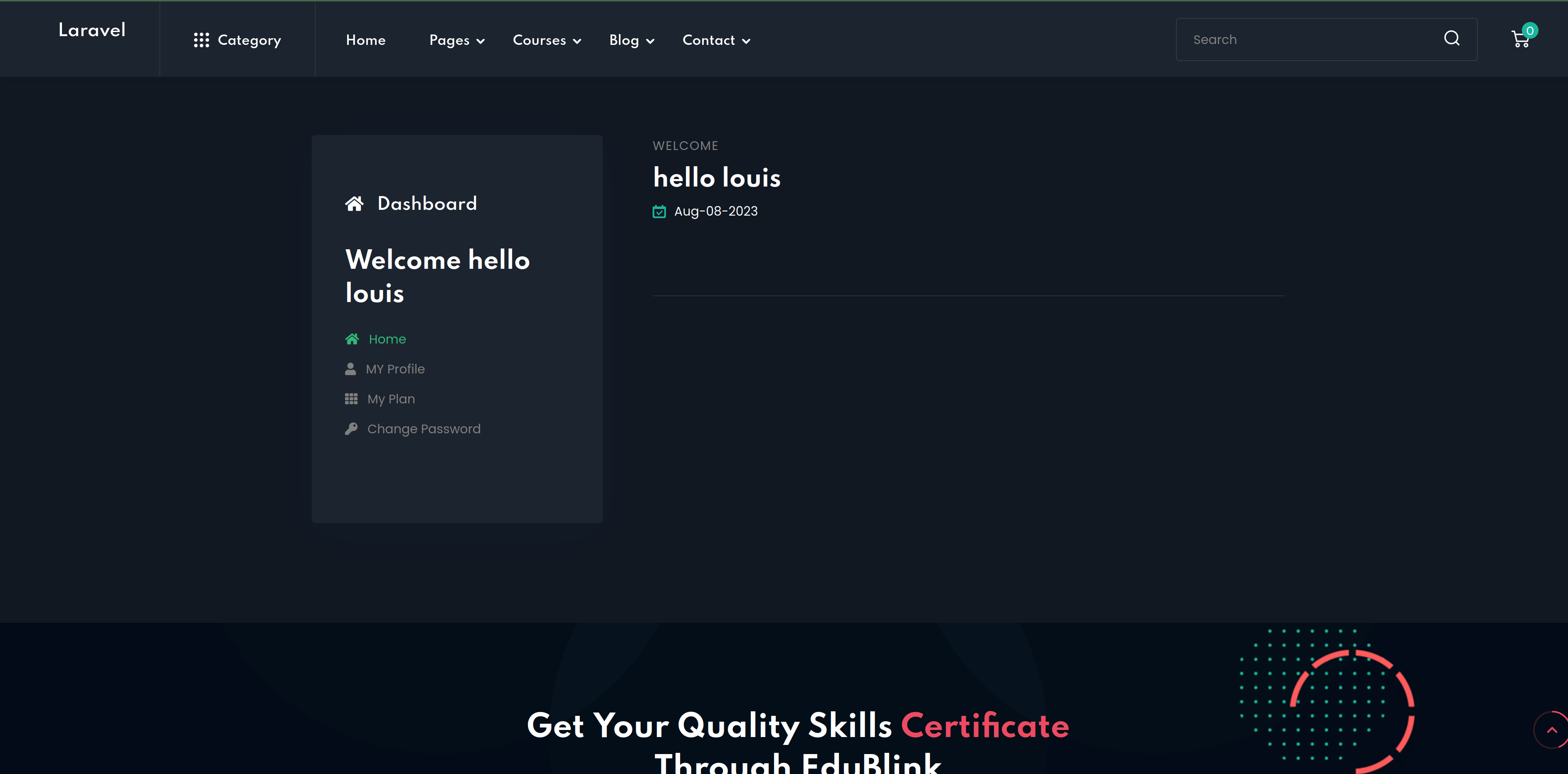
Task: Click the 'Welcome hello louis' sidebar heading
Action: 437,276
